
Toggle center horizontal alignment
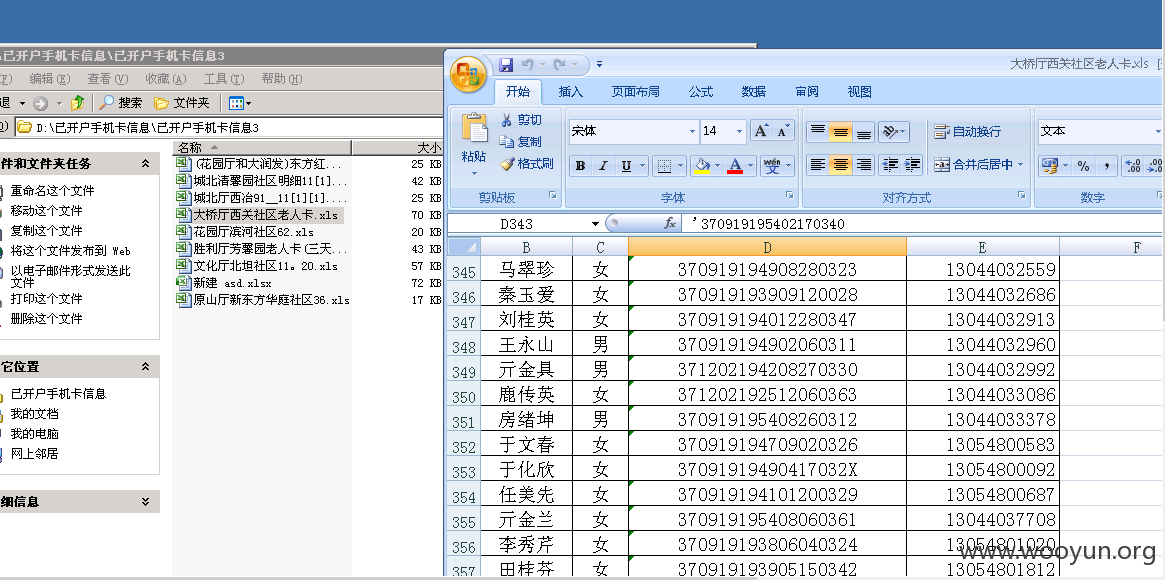(x=840, y=164)
